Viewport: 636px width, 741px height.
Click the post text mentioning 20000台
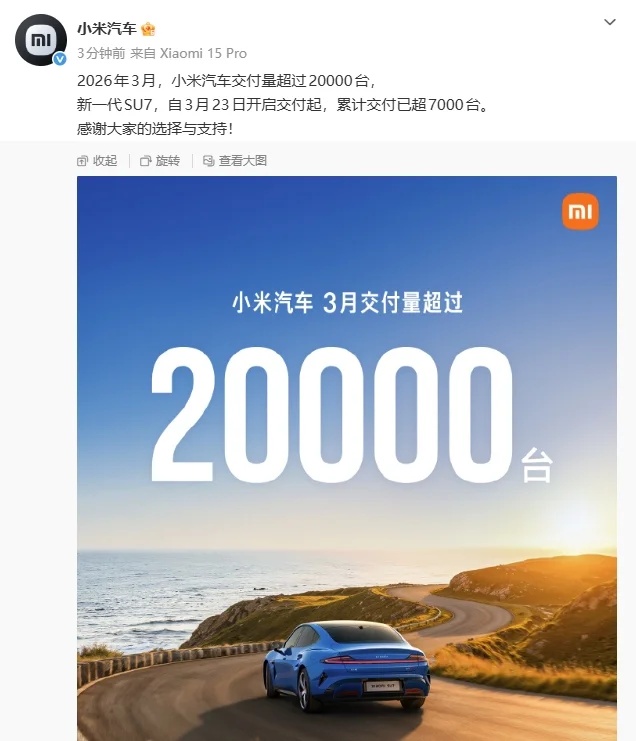(x=226, y=81)
